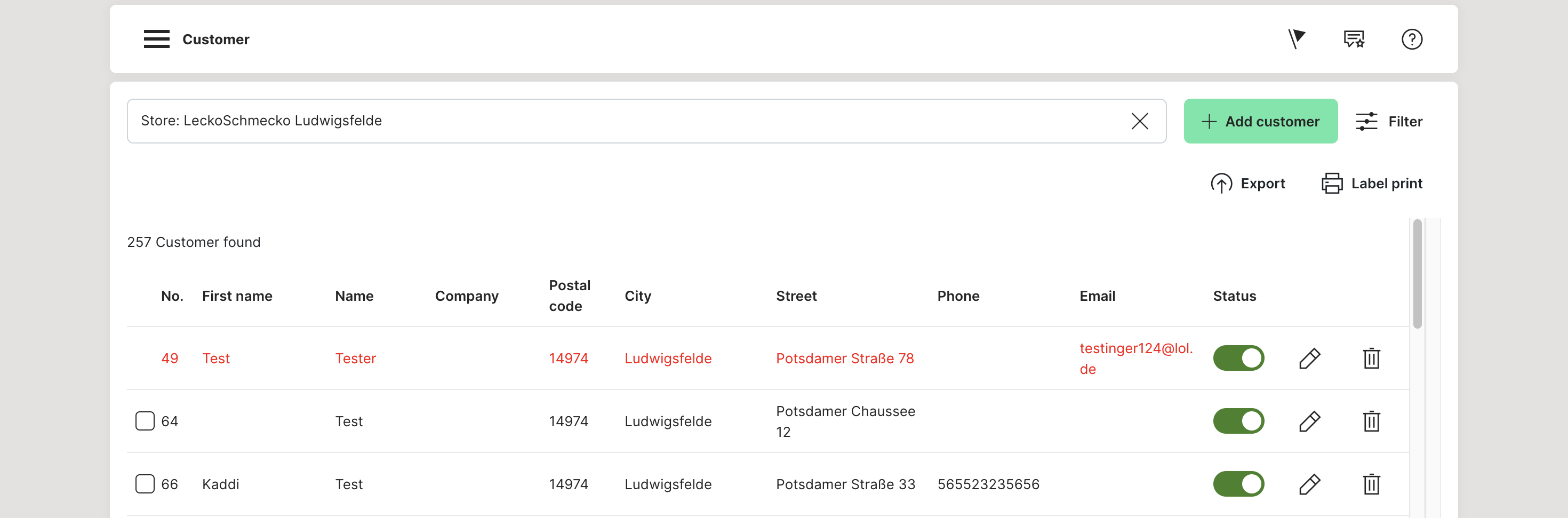The height and width of the screenshot is (518, 1568).
Task: Open the hamburger navigation menu
Action: [156, 39]
